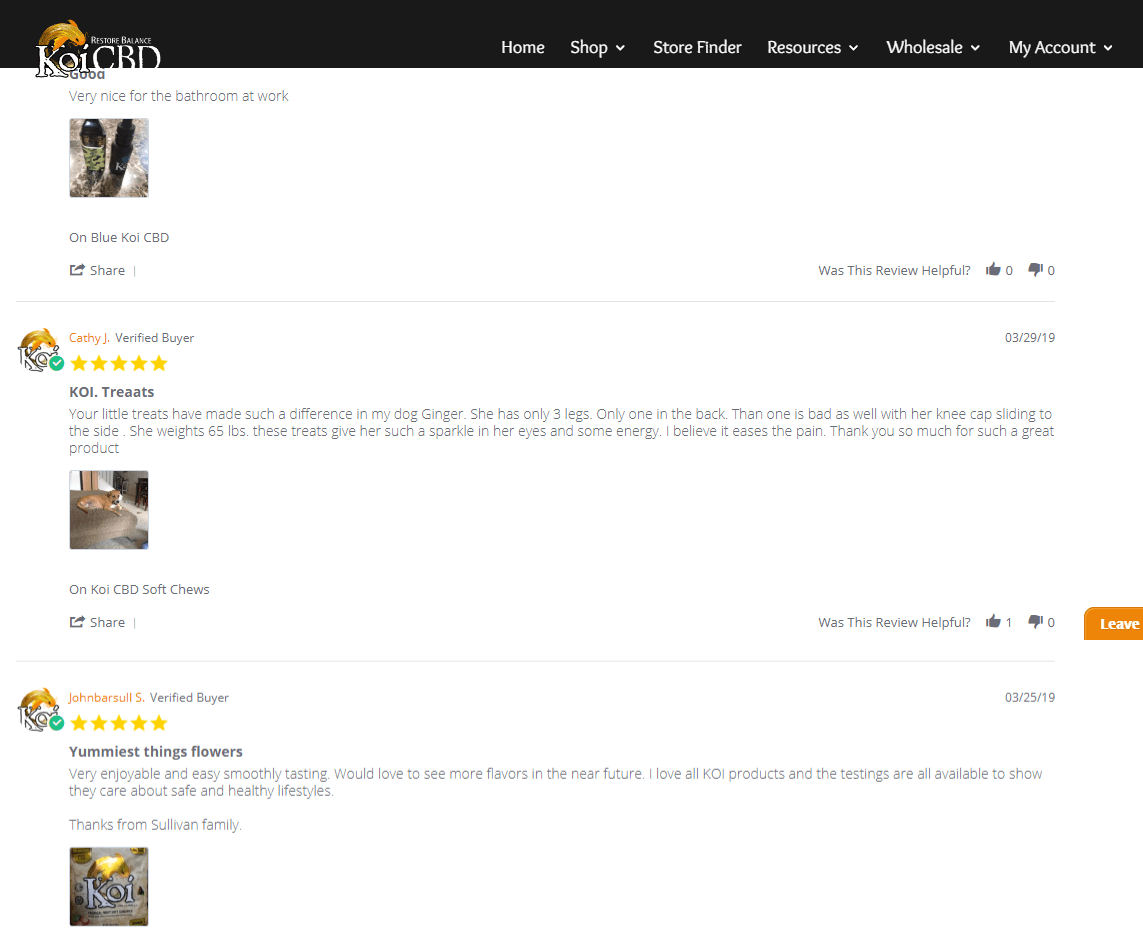Screen dimensions: 1143x938
Task: Thumbs down the Blue Koi CBD review
Action: (1035, 270)
